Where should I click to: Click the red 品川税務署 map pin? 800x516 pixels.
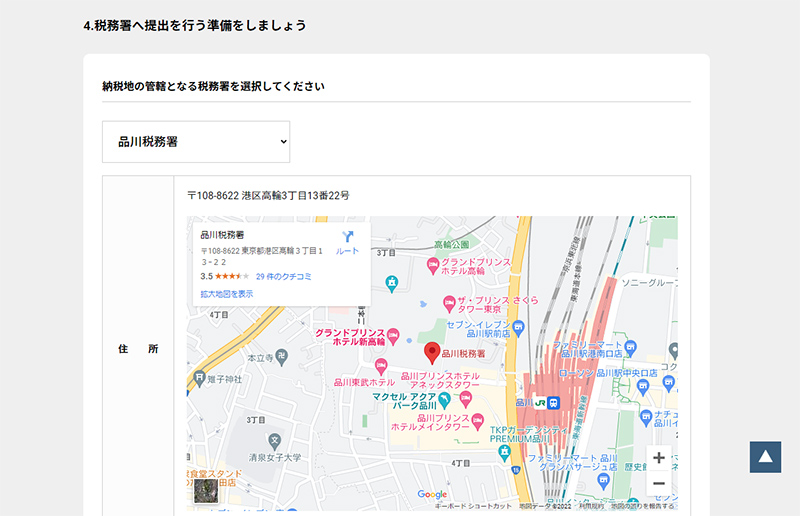point(432,352)
